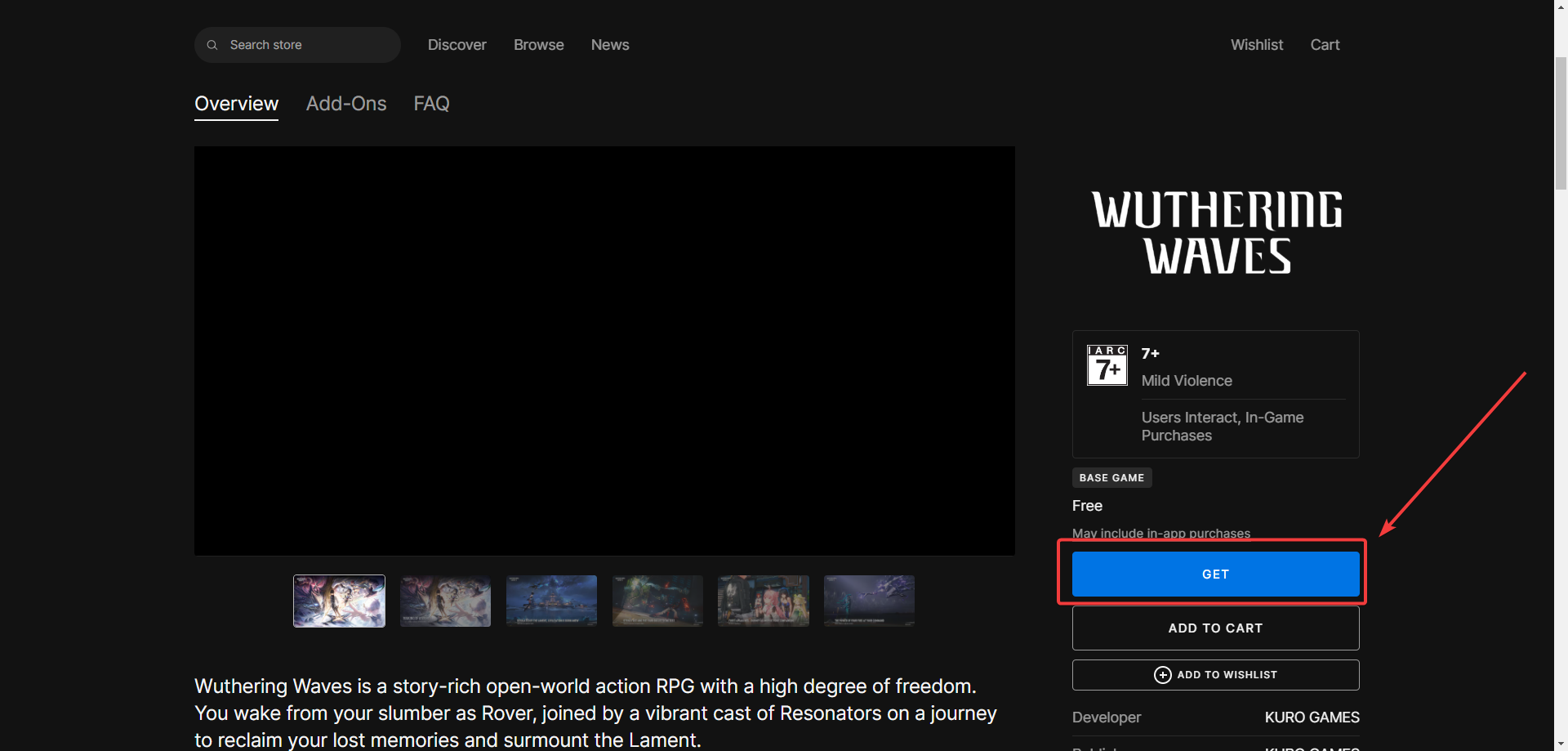This screenshot has width=1568, height=751.
Task: Select the first media thumbnail
Action: tap(339, 601)
